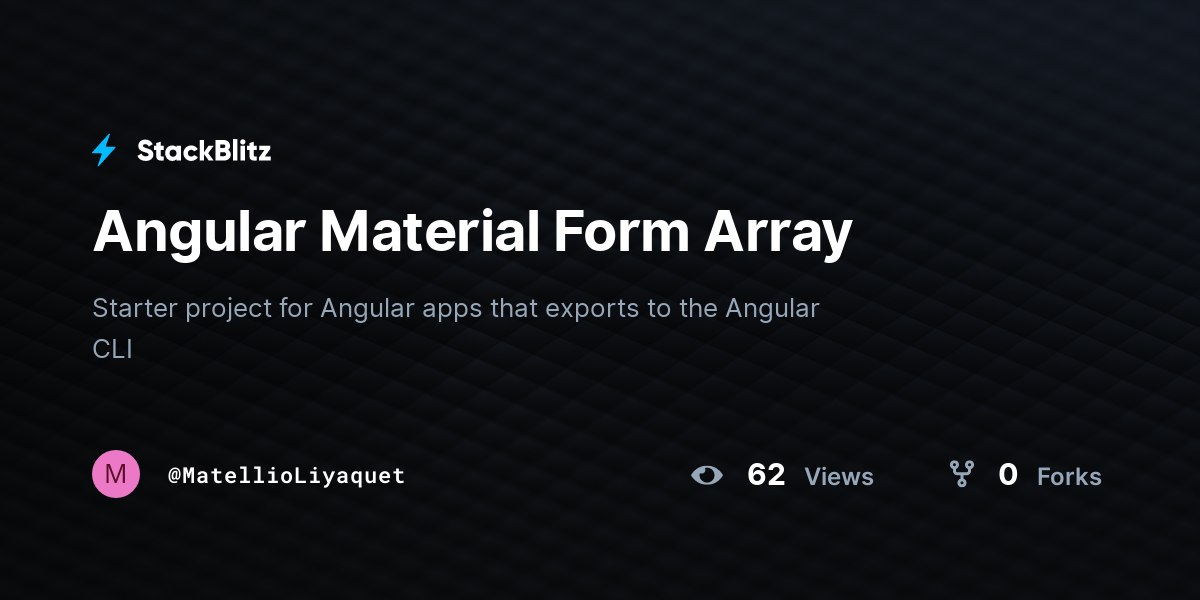Image resolution: width=1200 pixels, height=600 pixels.
Task: Click the Views label
Action: pos(839,477)
